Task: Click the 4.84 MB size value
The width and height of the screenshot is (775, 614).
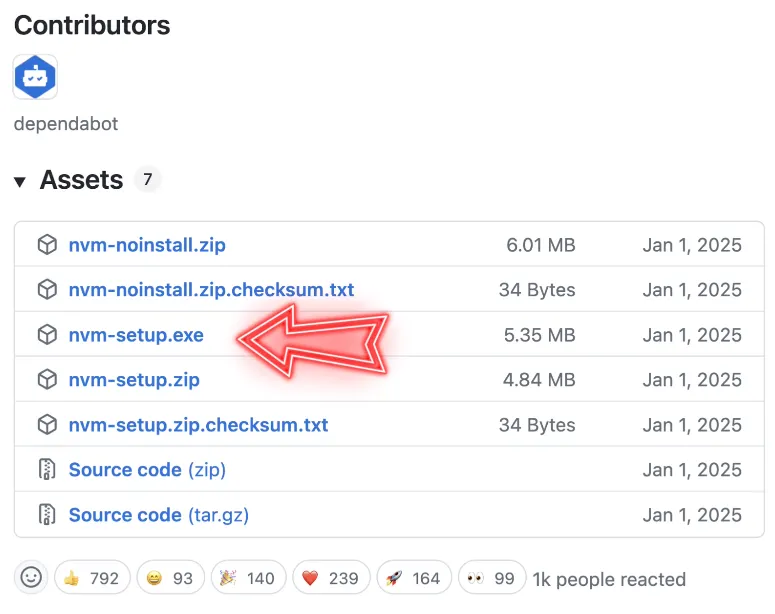Action: 539,380
